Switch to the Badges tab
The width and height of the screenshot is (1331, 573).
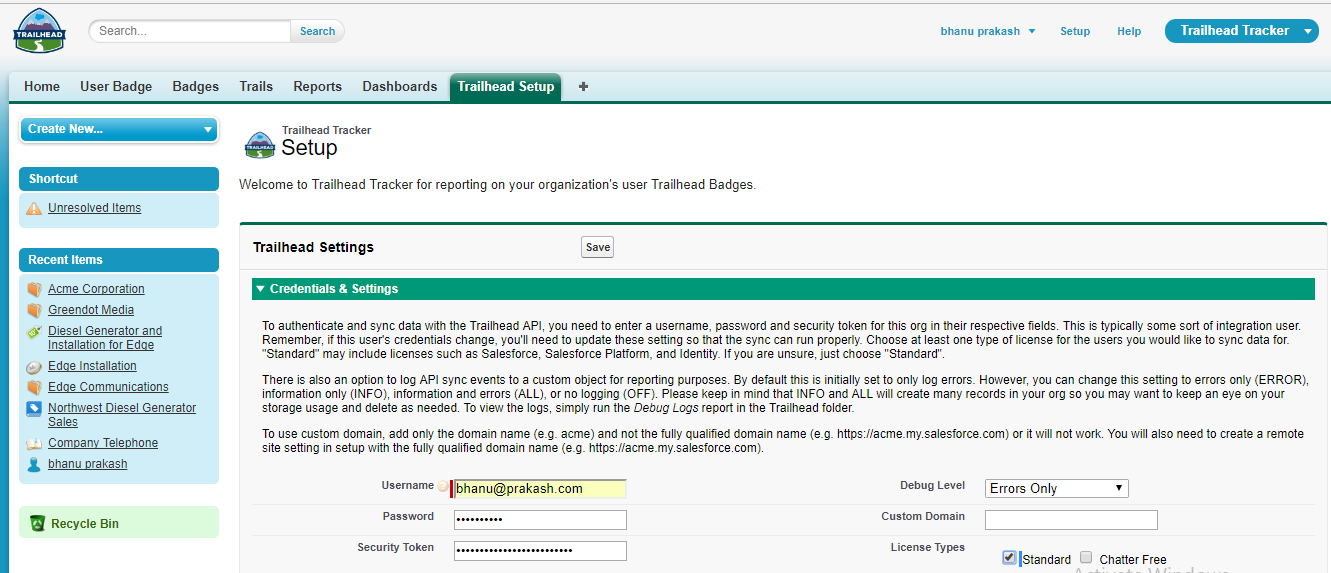pyautogui.click(x=196, y=87)
